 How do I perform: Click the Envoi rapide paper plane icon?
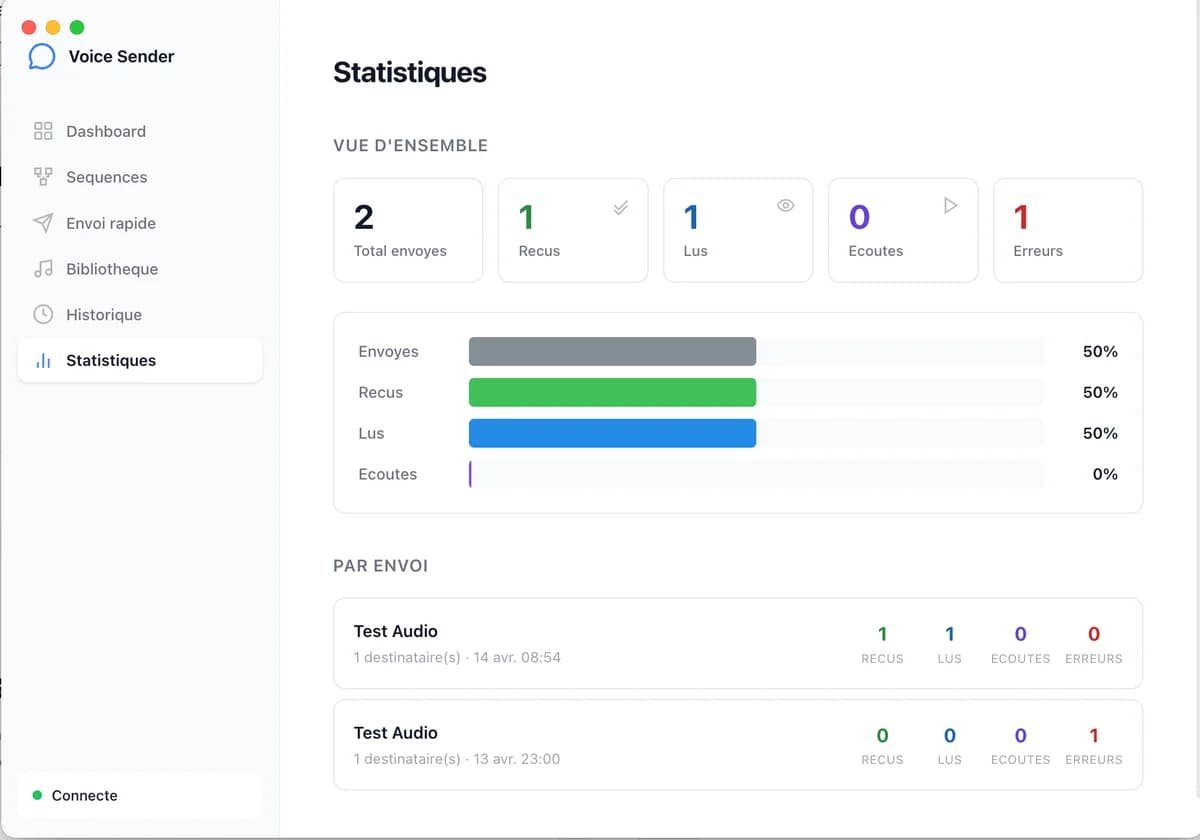(43, 223)
